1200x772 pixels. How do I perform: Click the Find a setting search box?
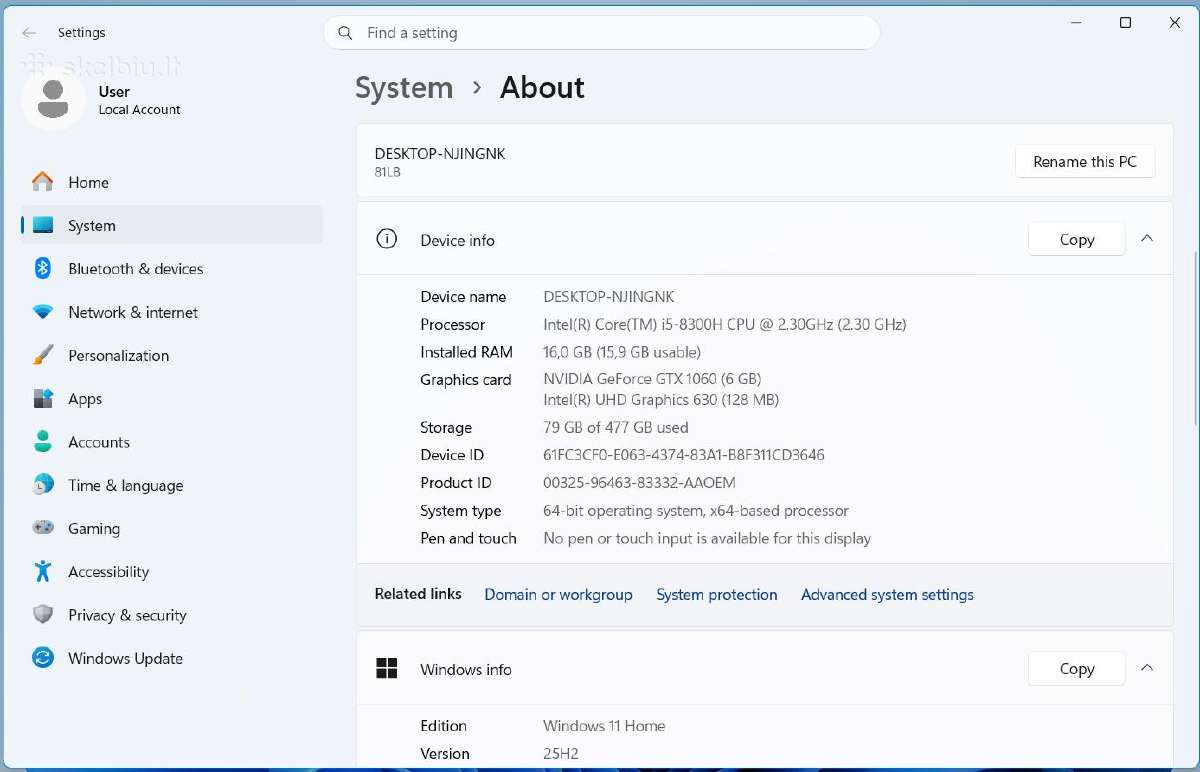point(602,33)
